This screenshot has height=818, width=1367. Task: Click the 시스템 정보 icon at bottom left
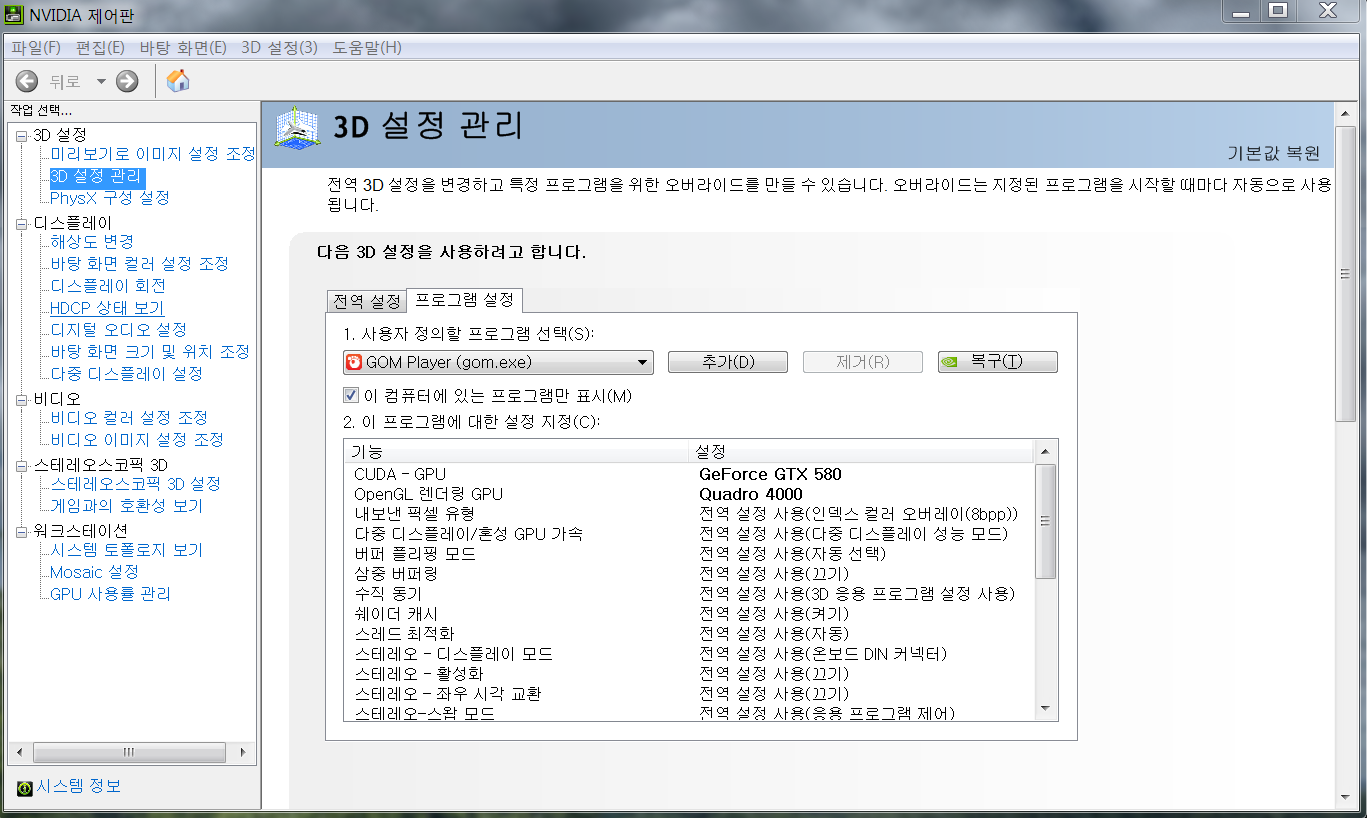25,788
